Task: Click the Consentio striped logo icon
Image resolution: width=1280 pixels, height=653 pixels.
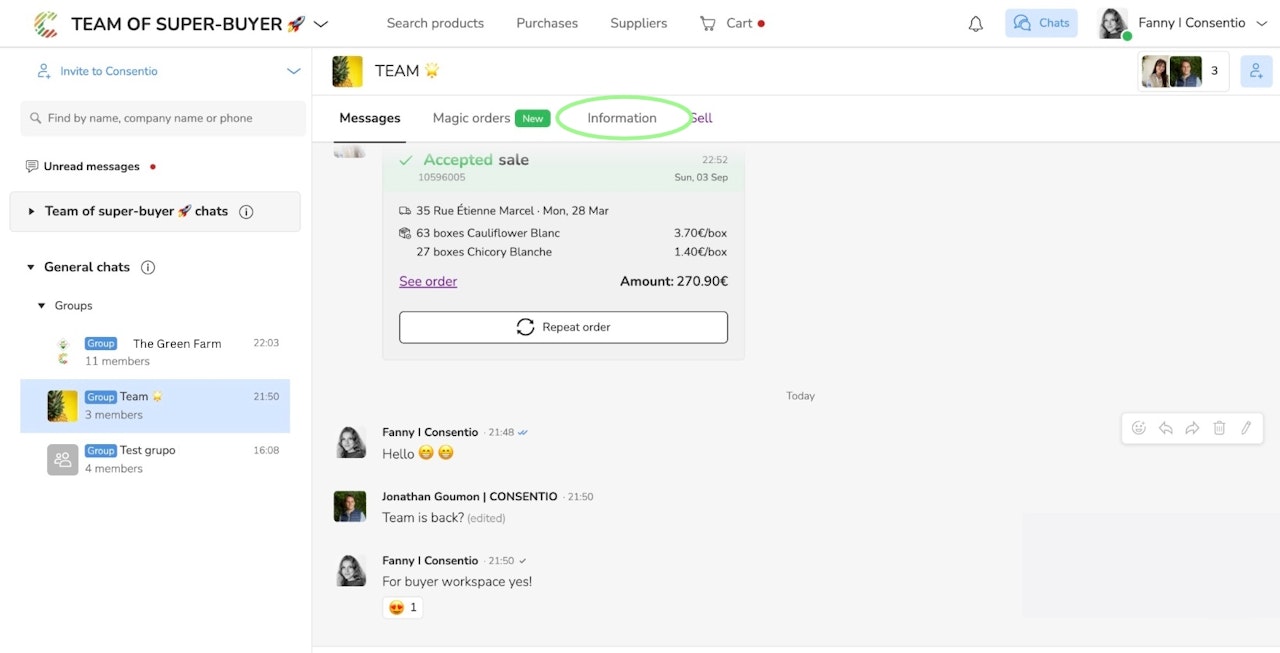Action: click(x=45, y=23)
